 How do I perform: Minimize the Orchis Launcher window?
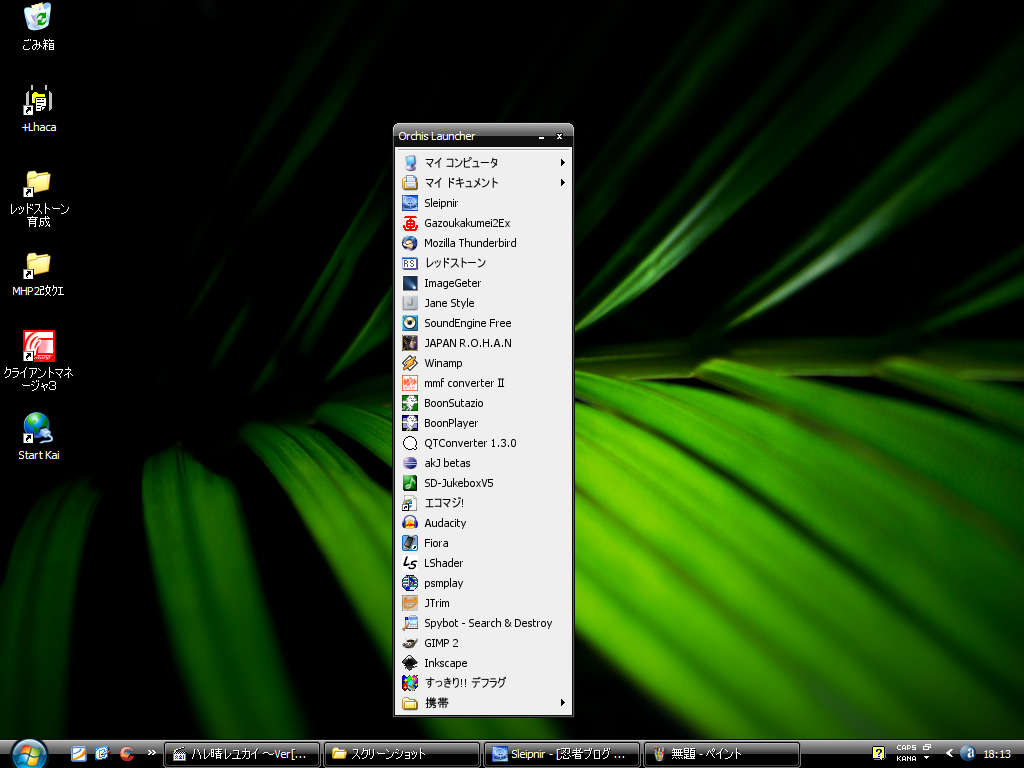tap(541, 136)
